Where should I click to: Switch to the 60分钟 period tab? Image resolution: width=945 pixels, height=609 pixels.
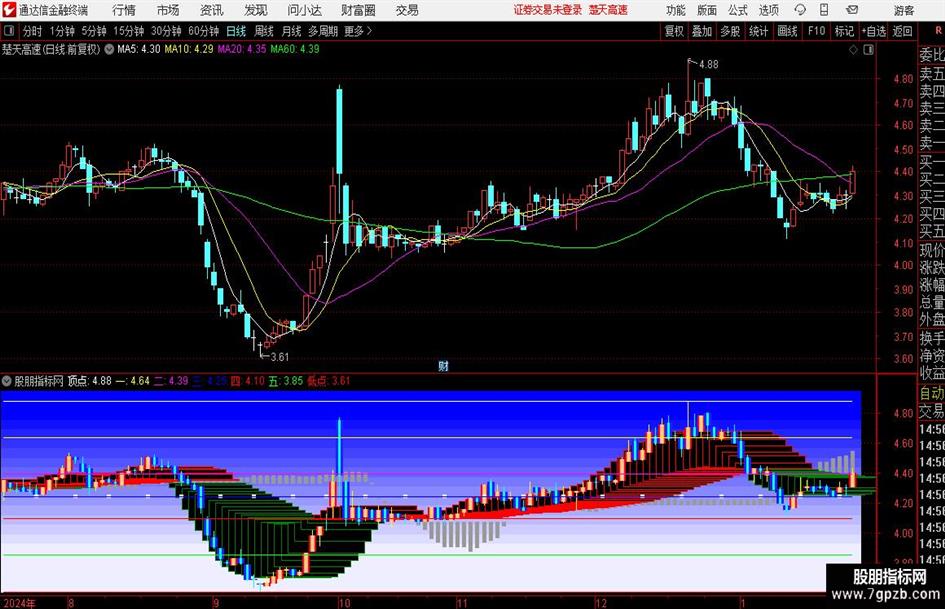tap(204, 31)
